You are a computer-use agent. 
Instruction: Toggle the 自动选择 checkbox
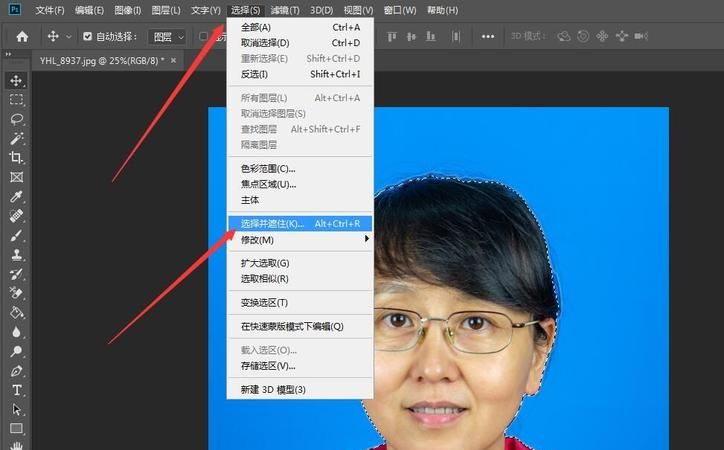point(88,36)
